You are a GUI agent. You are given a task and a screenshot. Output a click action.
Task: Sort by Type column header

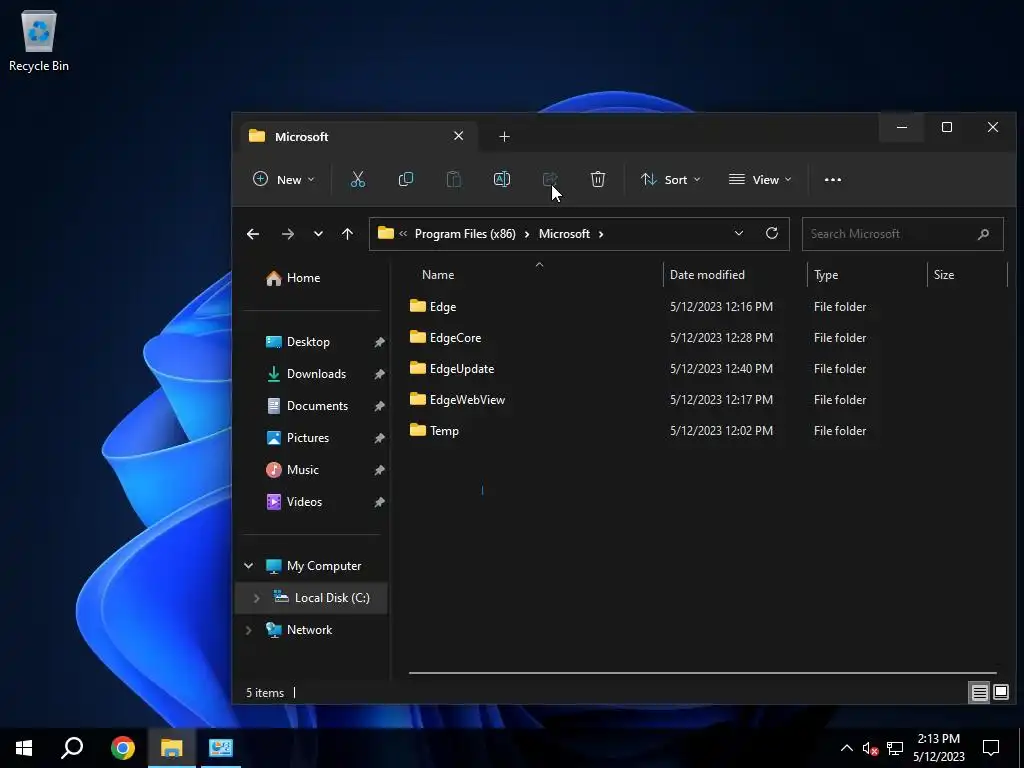[867, 275]
